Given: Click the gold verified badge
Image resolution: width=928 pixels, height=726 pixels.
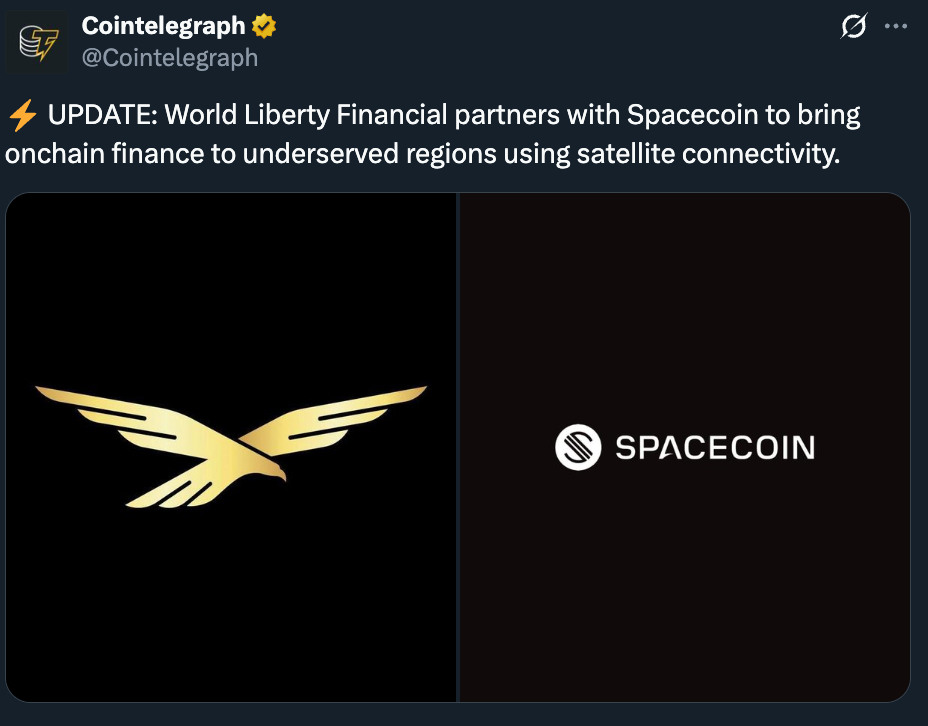Looking at the screenshot, I should pyautogui.click(x=264, y=25).
